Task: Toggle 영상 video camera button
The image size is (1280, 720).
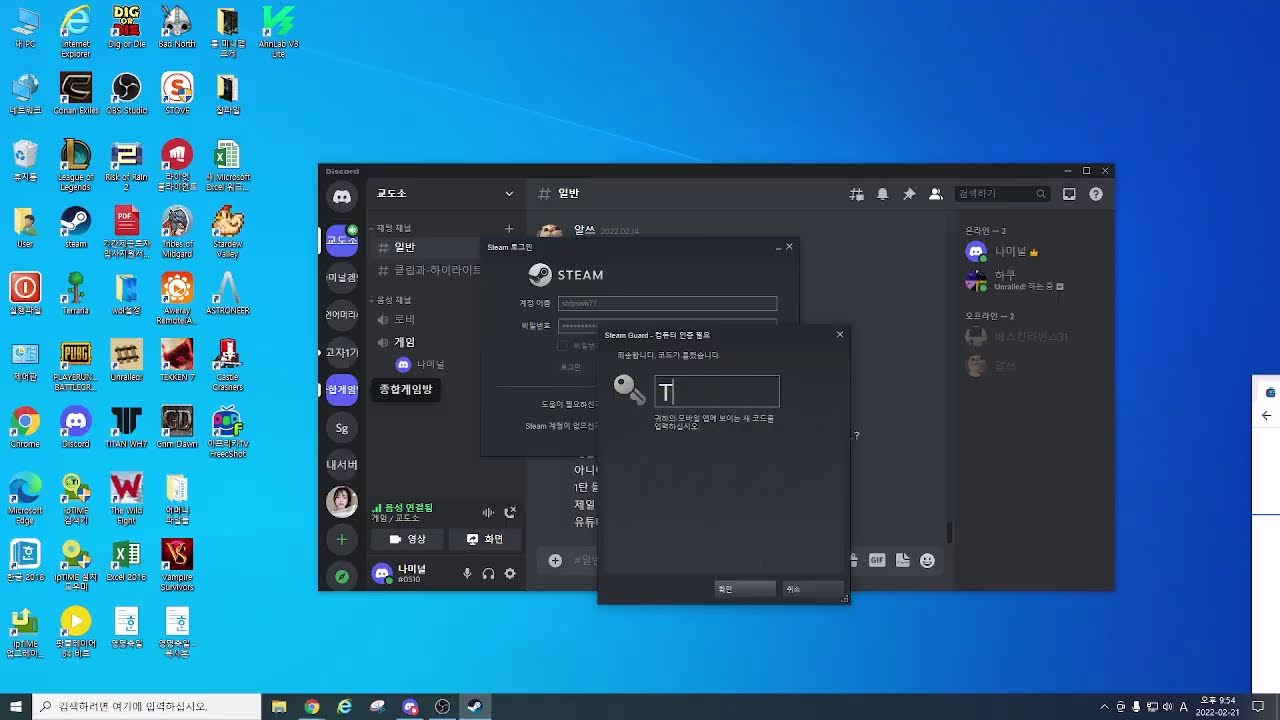Action: click(x=407, y=539)
